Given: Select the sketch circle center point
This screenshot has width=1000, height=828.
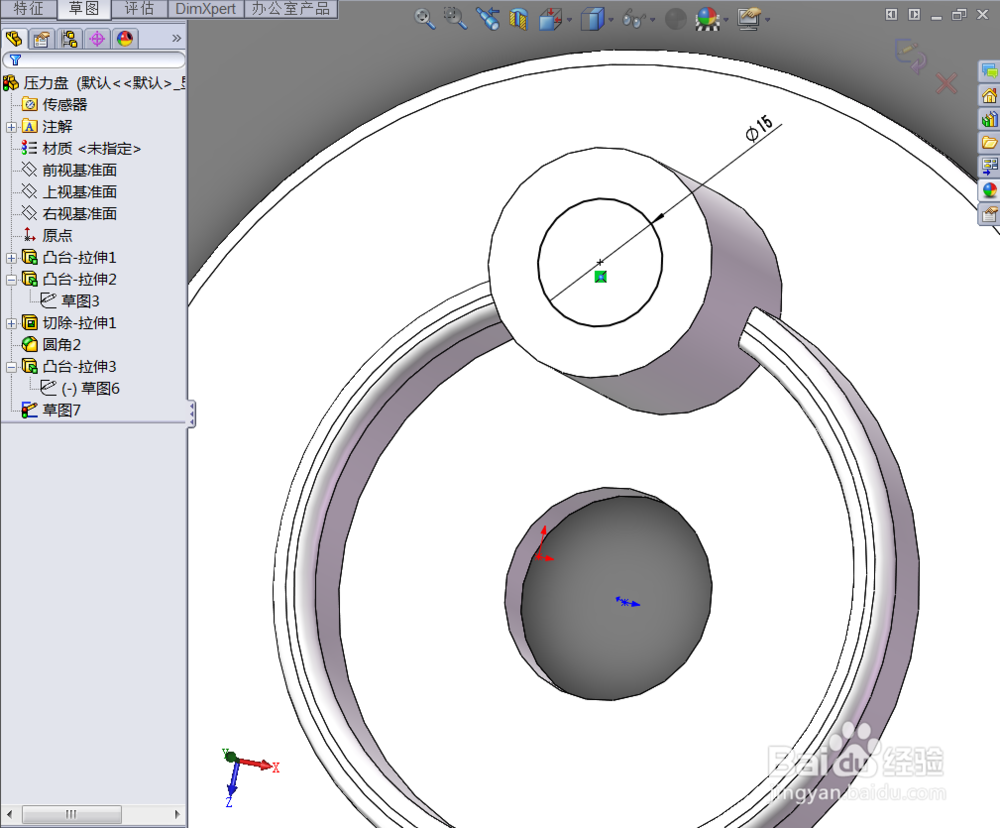Looking at the screenshot, I should (x=599, y=262).
